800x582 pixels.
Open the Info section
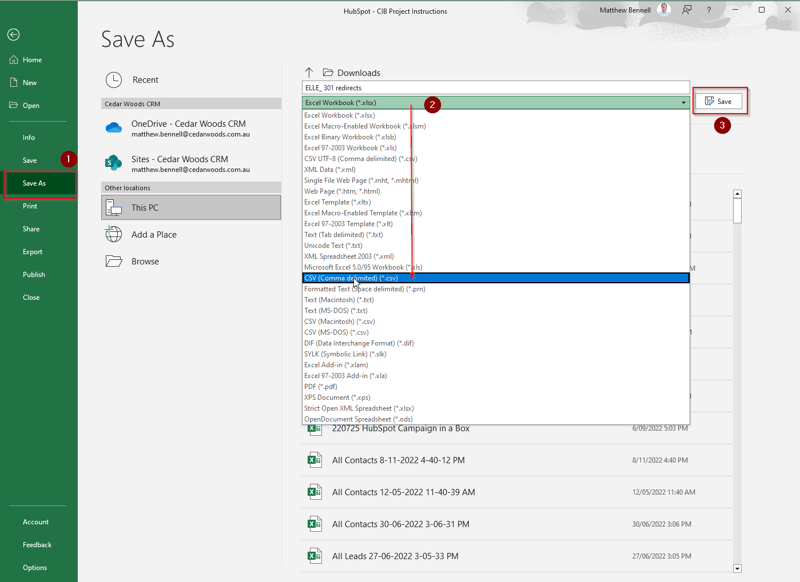[29, 138]
